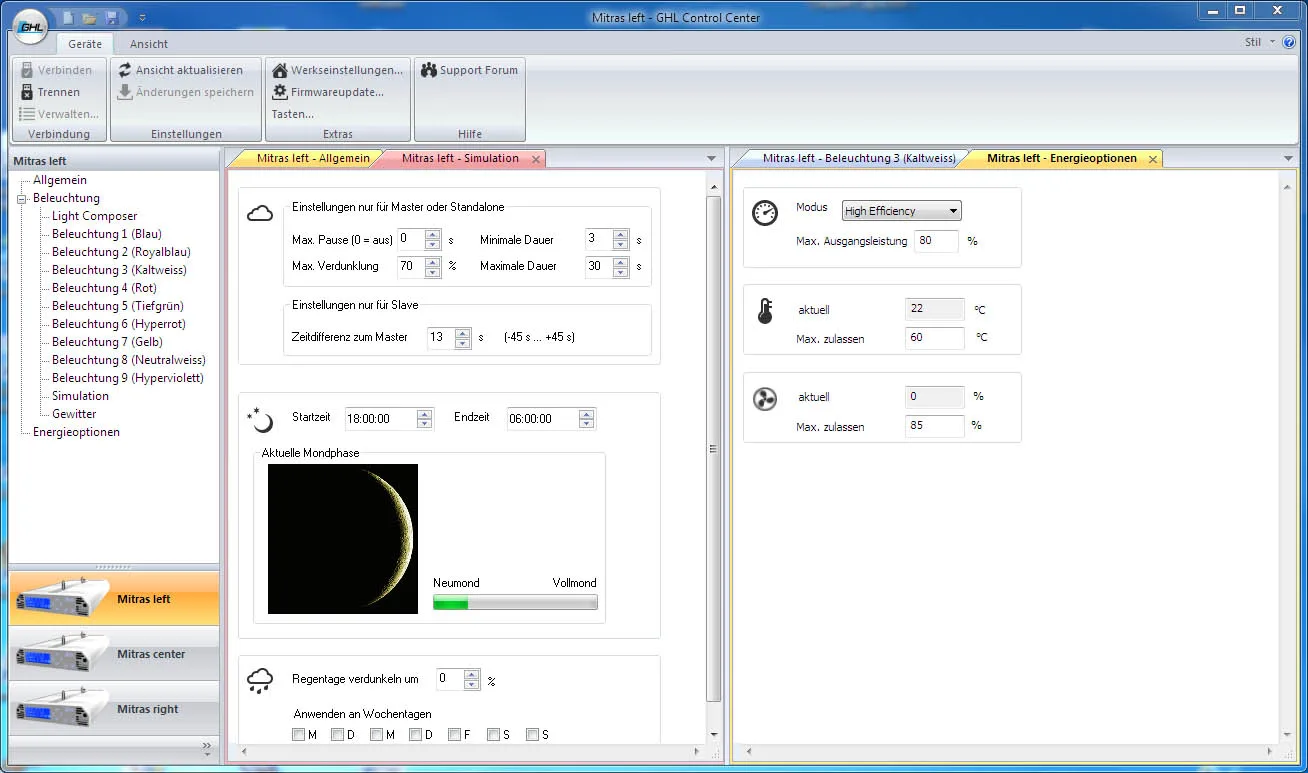Image resolution: width=1308 pixels, height=773 pixels.
Task: Check the first S weekday checkbox
Action: coord(493,735)
